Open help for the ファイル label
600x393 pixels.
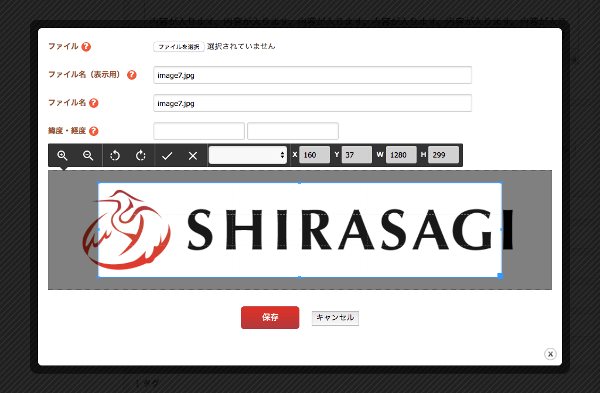pos(86,47)
